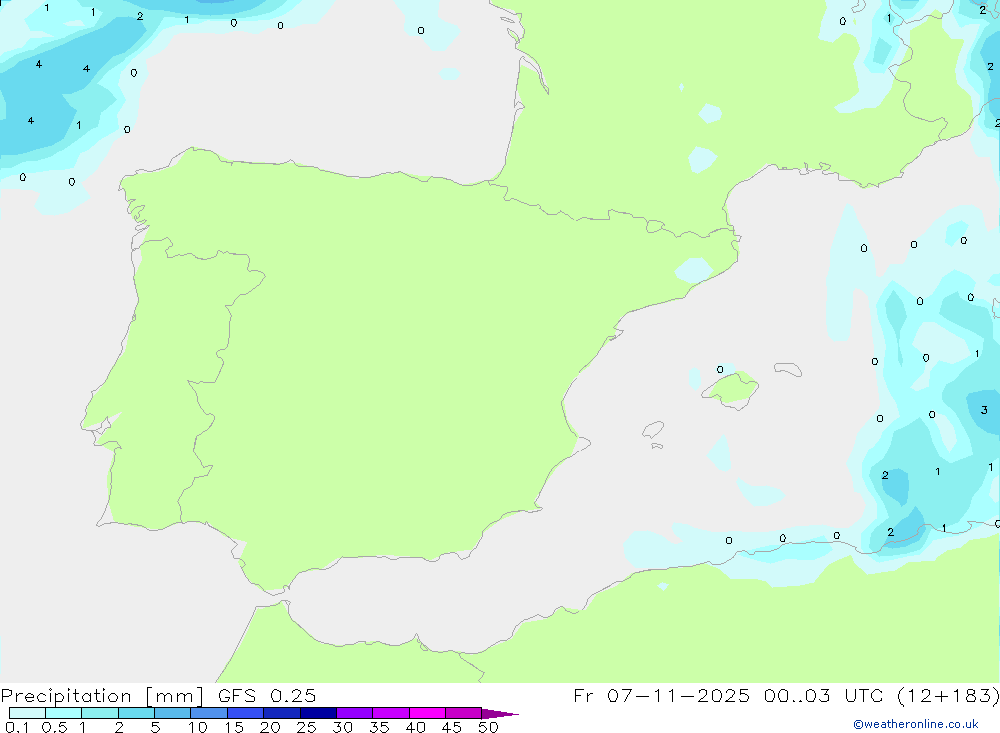Select the 35–40 mm legend swatch
The width and height of the screenshot is (1000, 733).
[x=391, y=713]
